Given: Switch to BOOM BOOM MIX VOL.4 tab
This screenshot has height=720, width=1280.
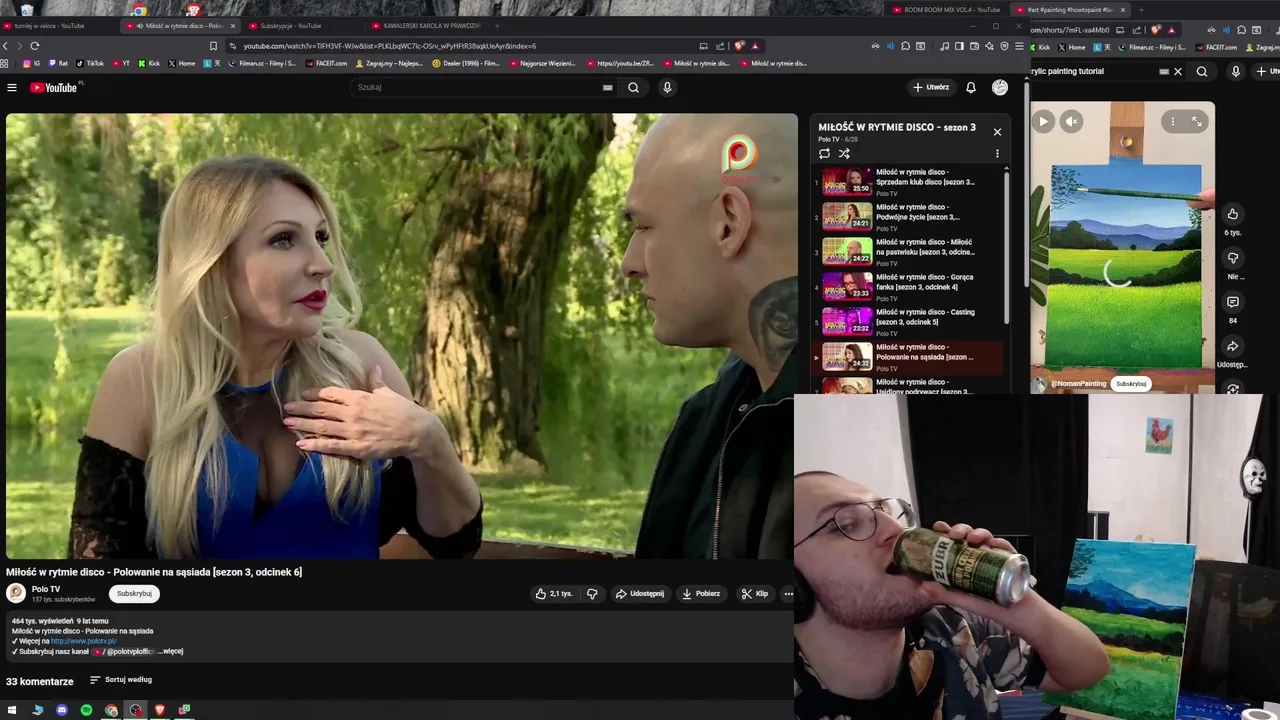Looking at the screenshot, I should [x=950, y=10].
